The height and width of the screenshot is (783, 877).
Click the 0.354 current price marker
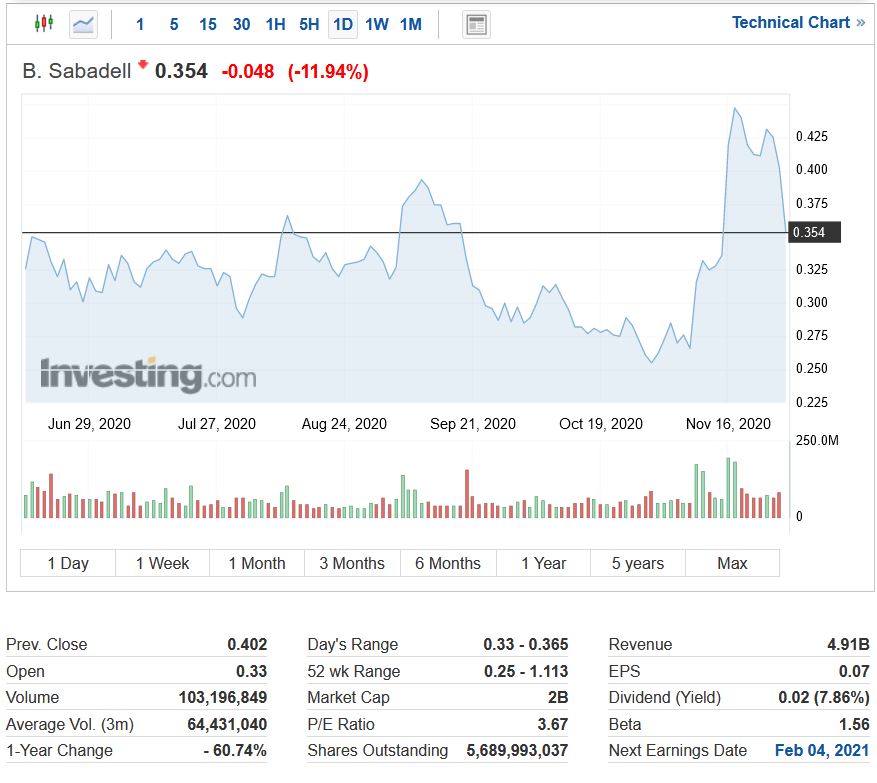click(814, 232)
